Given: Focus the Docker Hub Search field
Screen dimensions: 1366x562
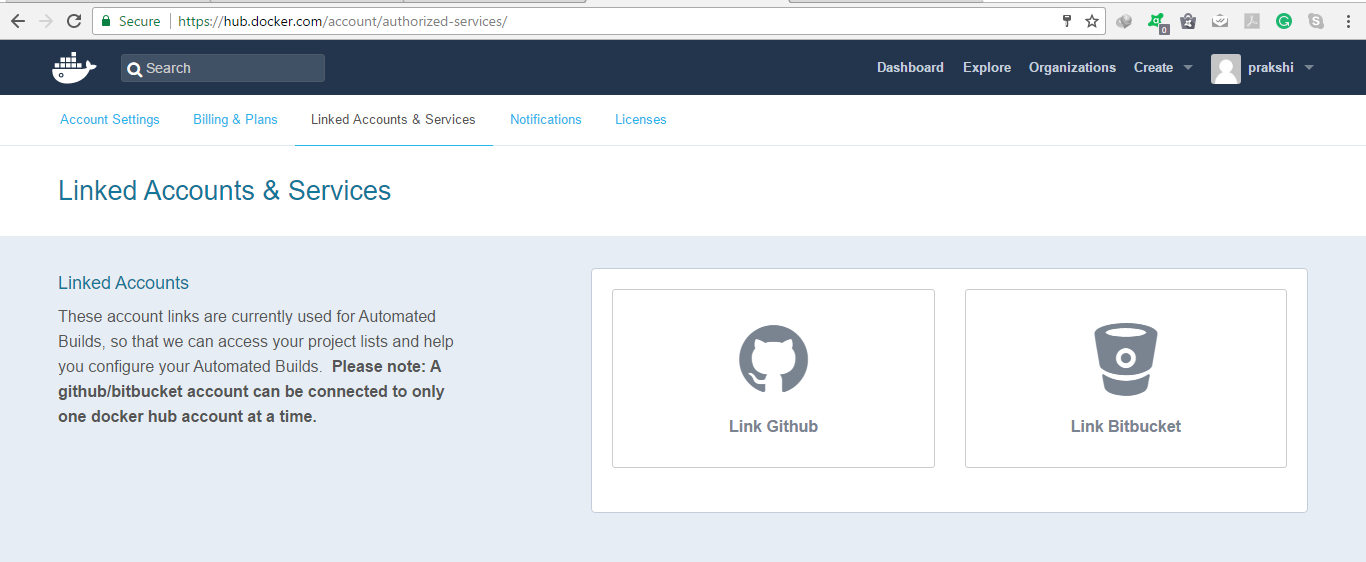Looking at the screenshot, I should click(223, 68).
